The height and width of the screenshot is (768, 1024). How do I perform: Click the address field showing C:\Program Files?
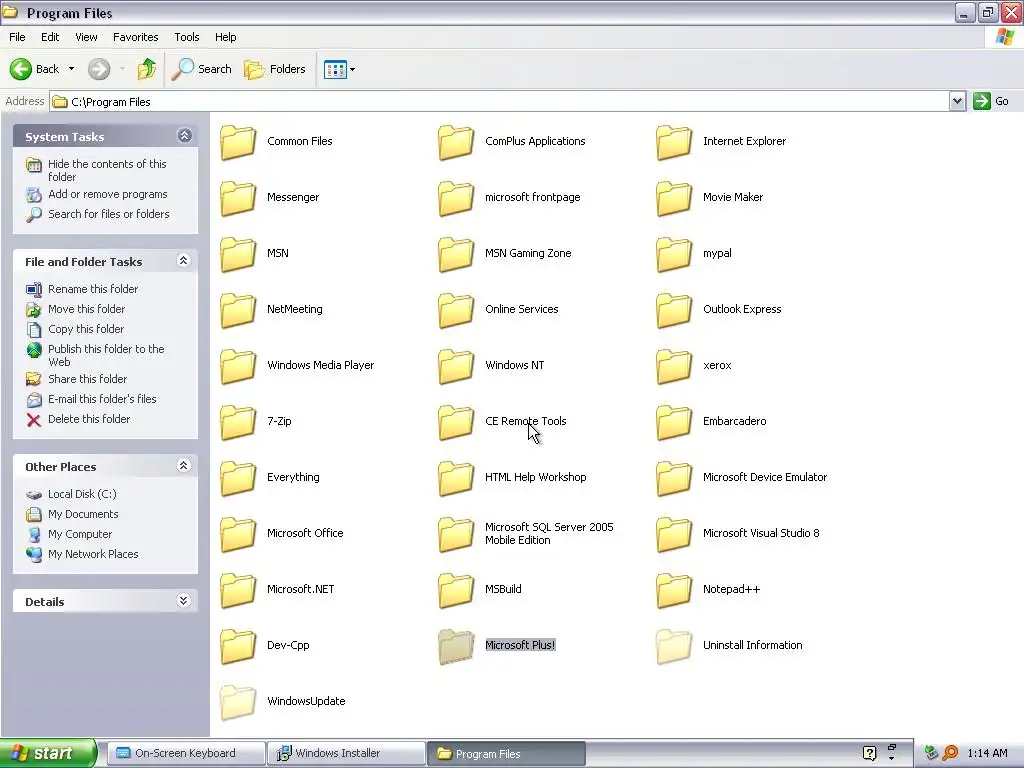(x=500, y=101)
